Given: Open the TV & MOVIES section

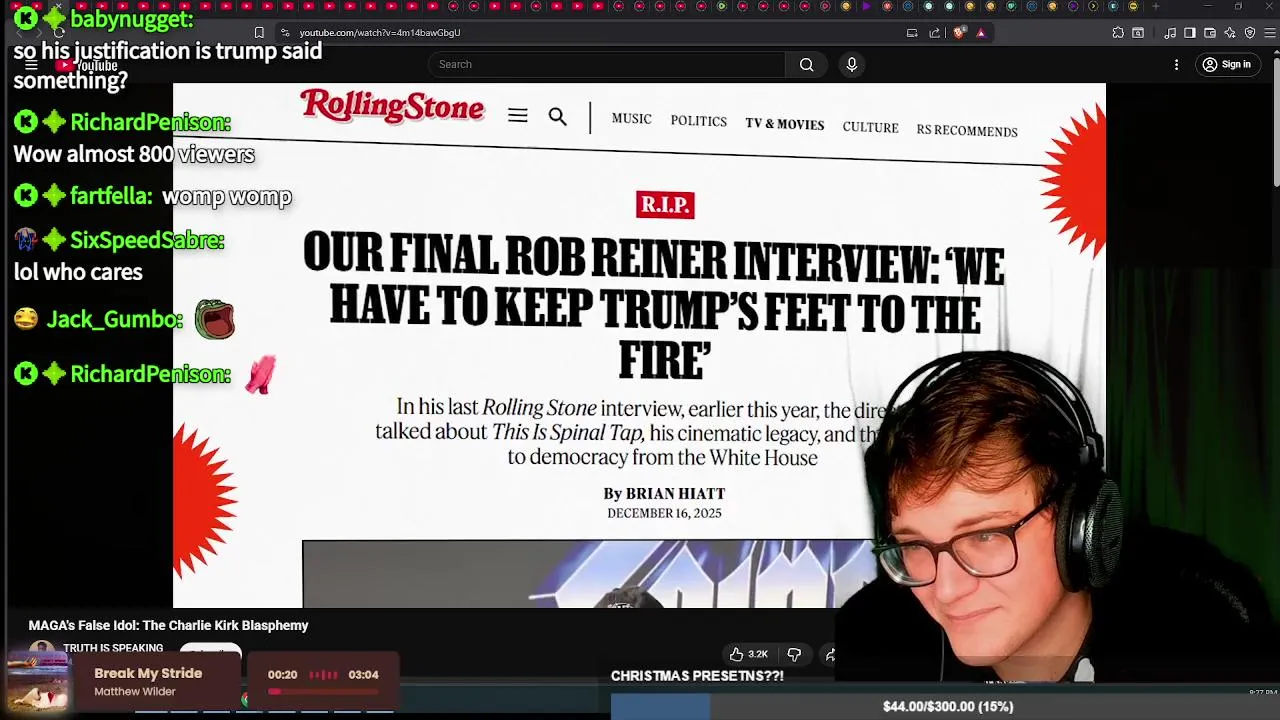Looking at the screenshot, I should tap(785, 124).
